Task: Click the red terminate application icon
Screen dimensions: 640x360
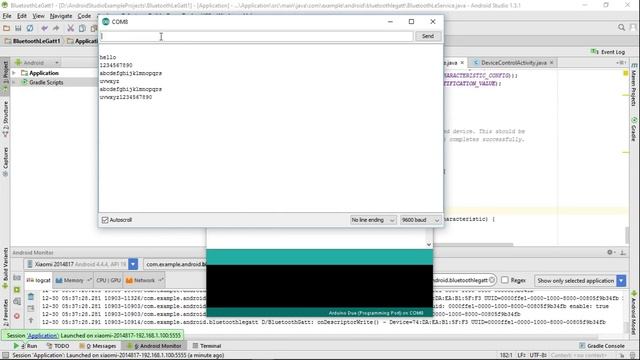Action: click(17, 316)
